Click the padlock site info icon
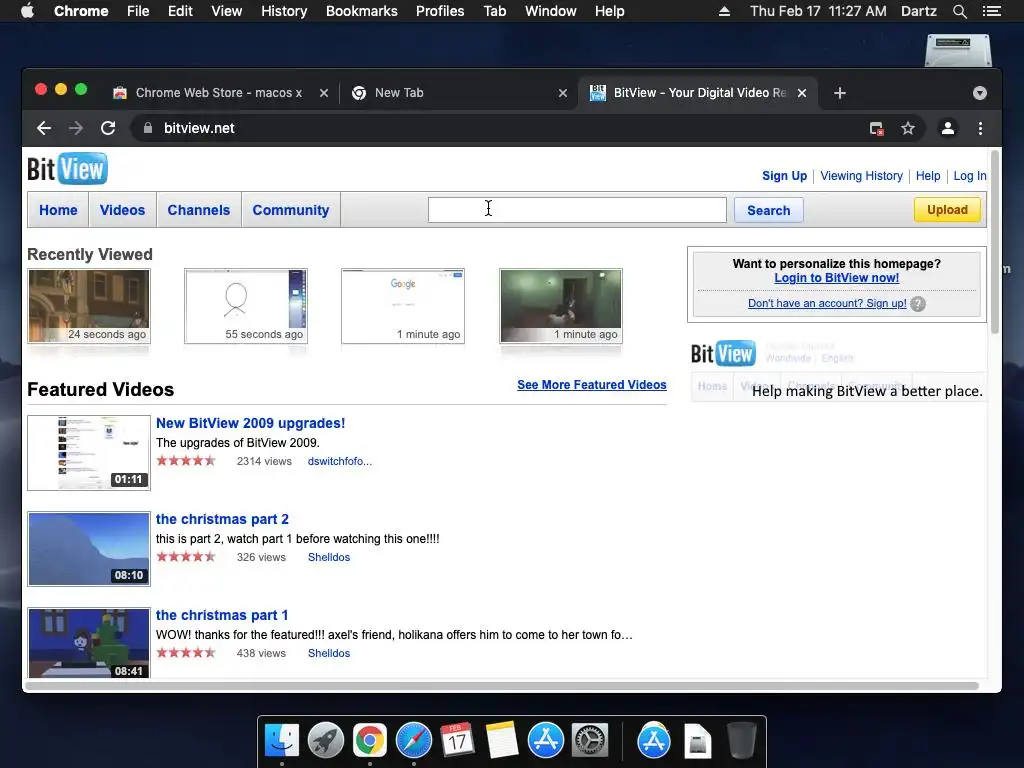1024x768 pixels. (x=148, y=128)
